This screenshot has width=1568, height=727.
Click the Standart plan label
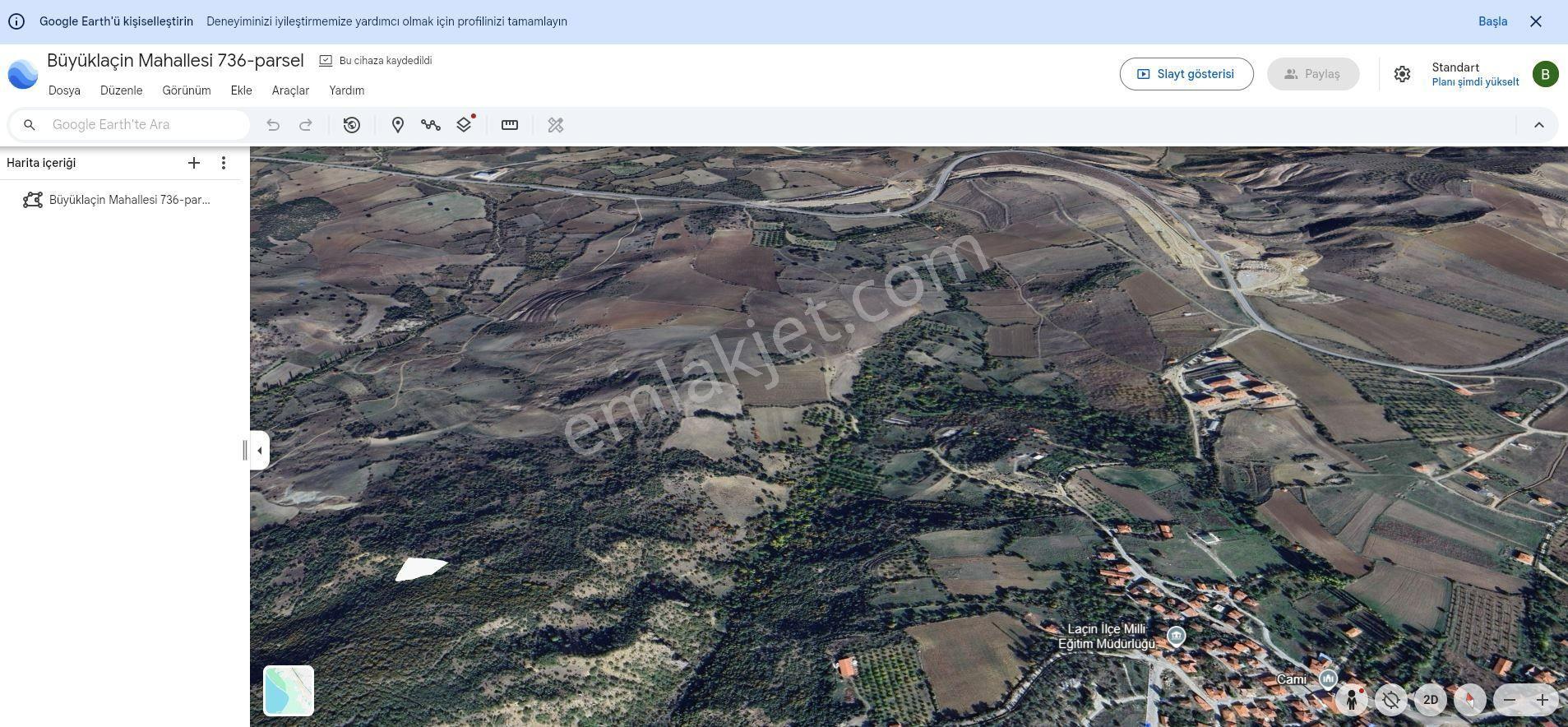1455,67
